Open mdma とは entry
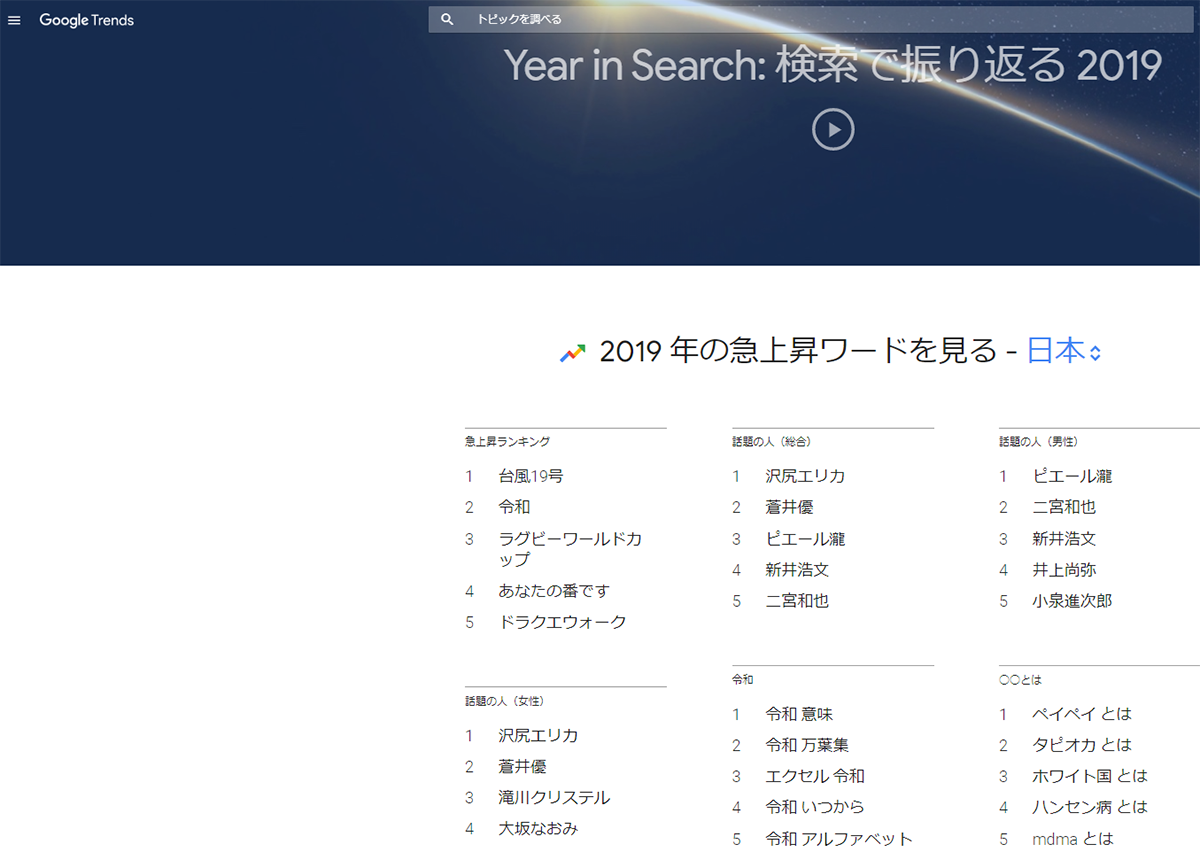 pyautogui.click(x=1073, y=839)
